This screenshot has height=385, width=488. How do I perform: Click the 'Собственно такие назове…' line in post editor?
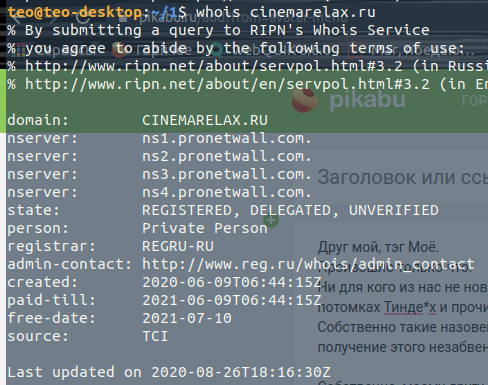(x=403, y=327)
